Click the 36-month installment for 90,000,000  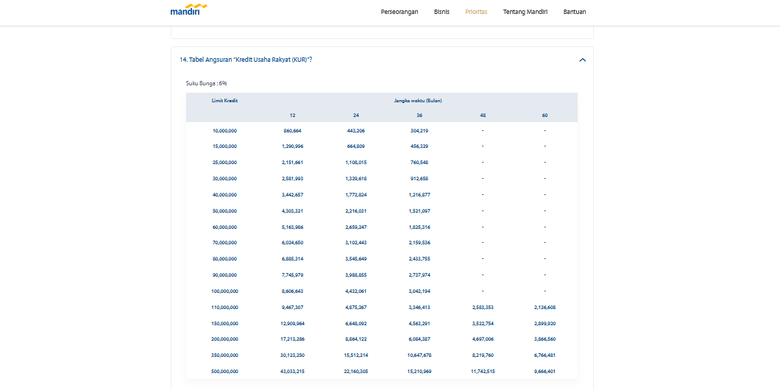[x=420, y=275]
